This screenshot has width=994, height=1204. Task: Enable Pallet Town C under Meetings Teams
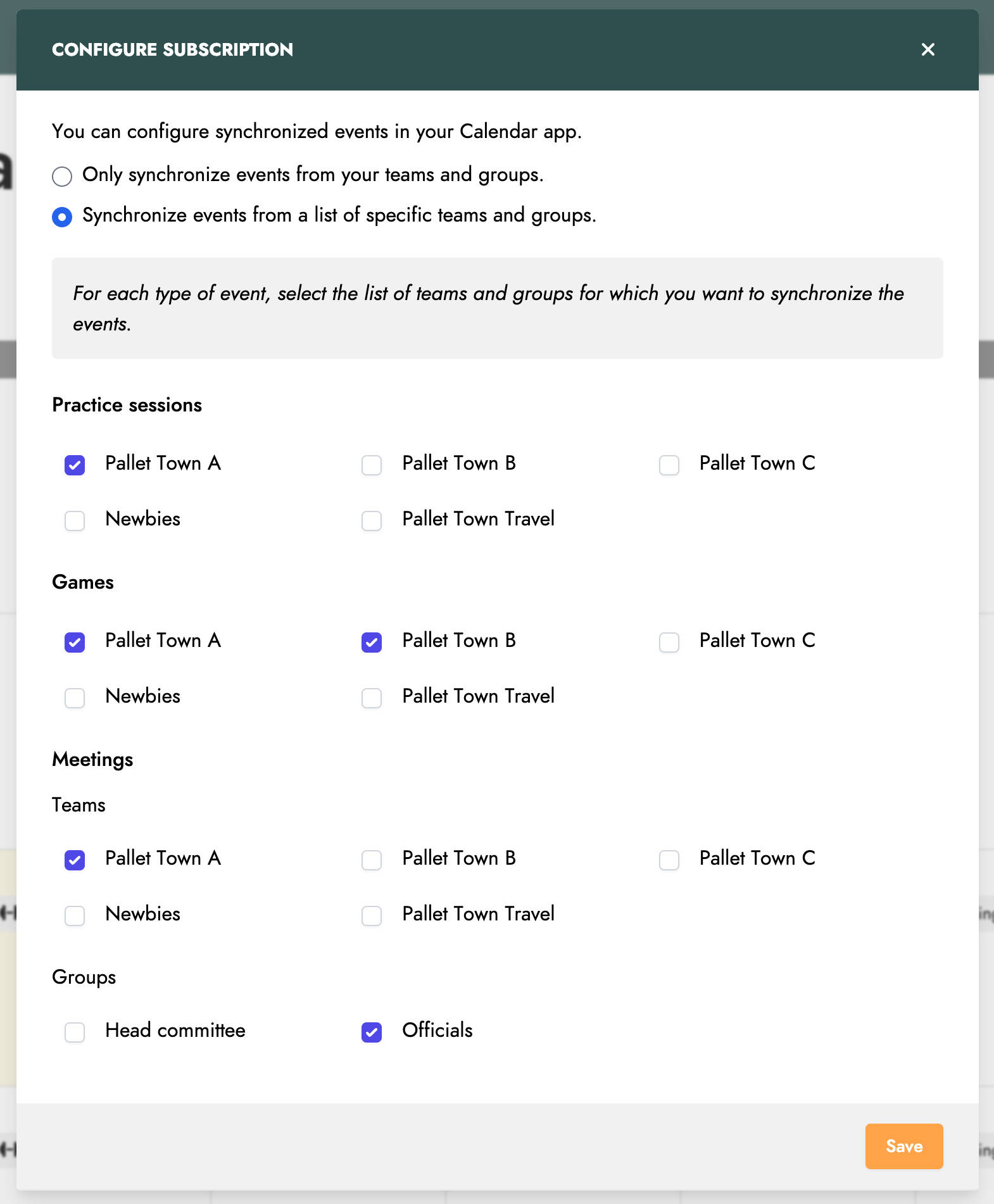pos(669,860)
